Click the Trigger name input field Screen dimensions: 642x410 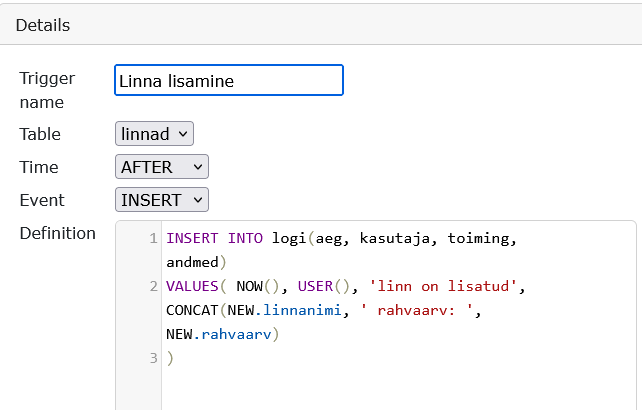[x=229, y=81]
